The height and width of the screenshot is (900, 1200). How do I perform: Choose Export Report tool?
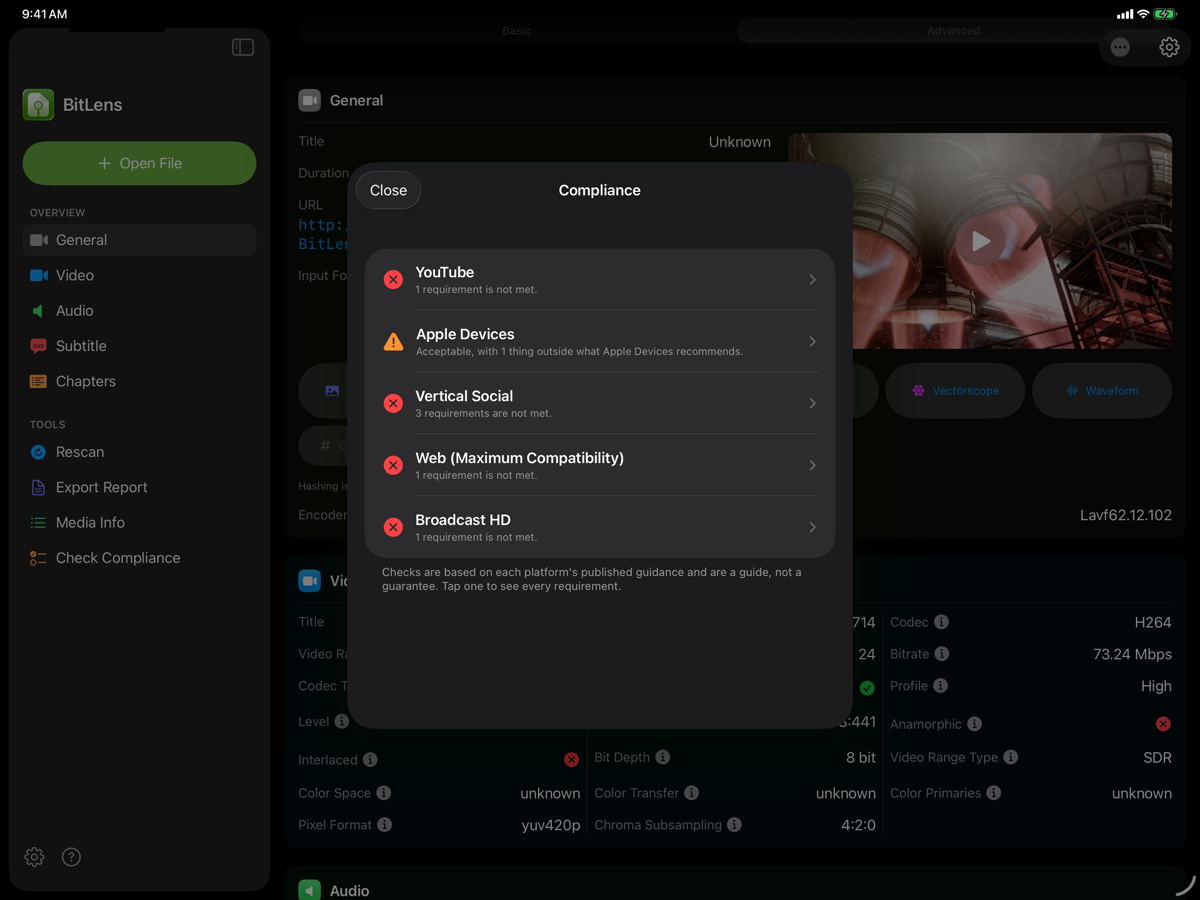pos(139,487)
